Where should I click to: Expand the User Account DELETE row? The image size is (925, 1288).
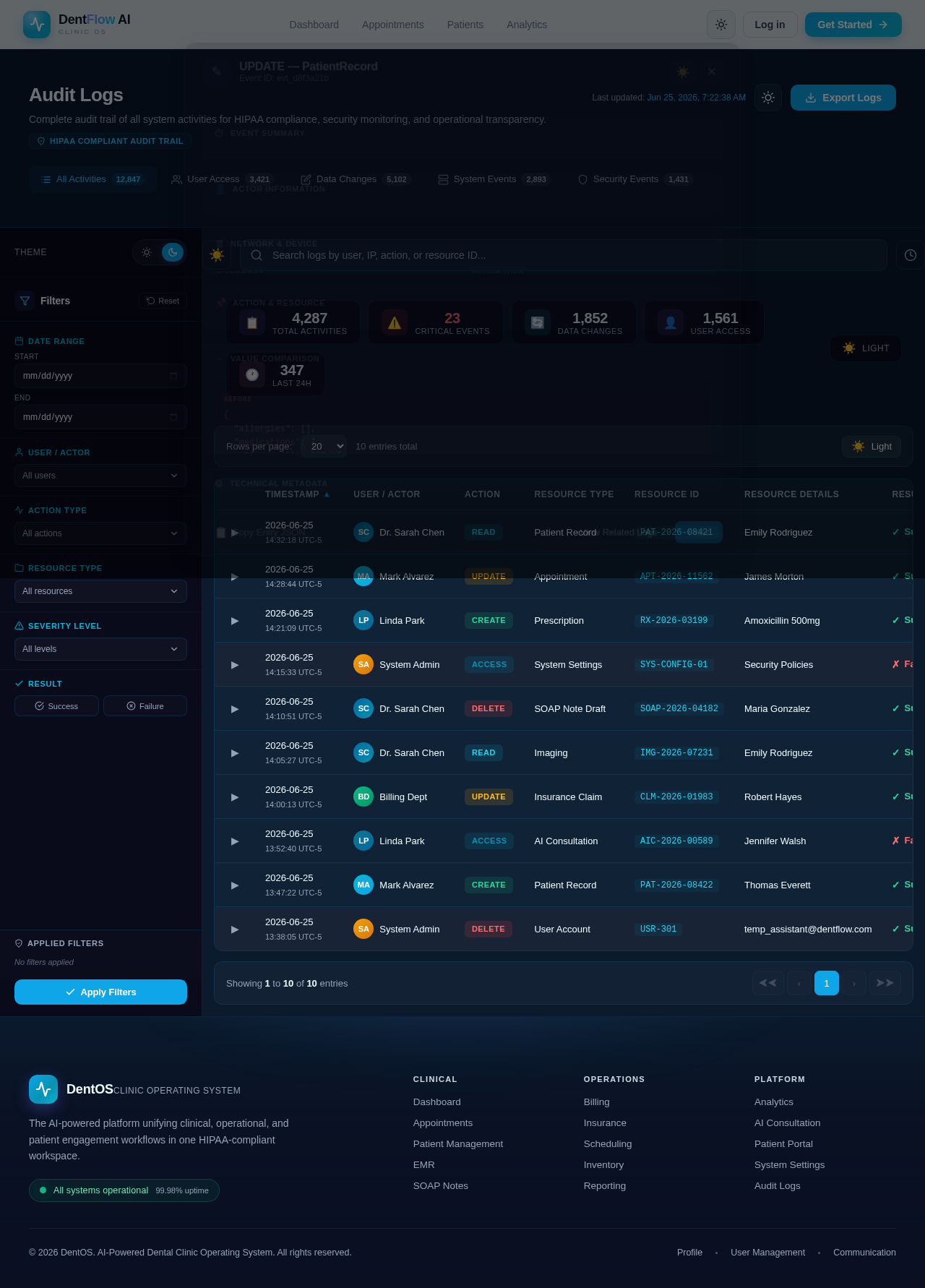pos(235,929)
